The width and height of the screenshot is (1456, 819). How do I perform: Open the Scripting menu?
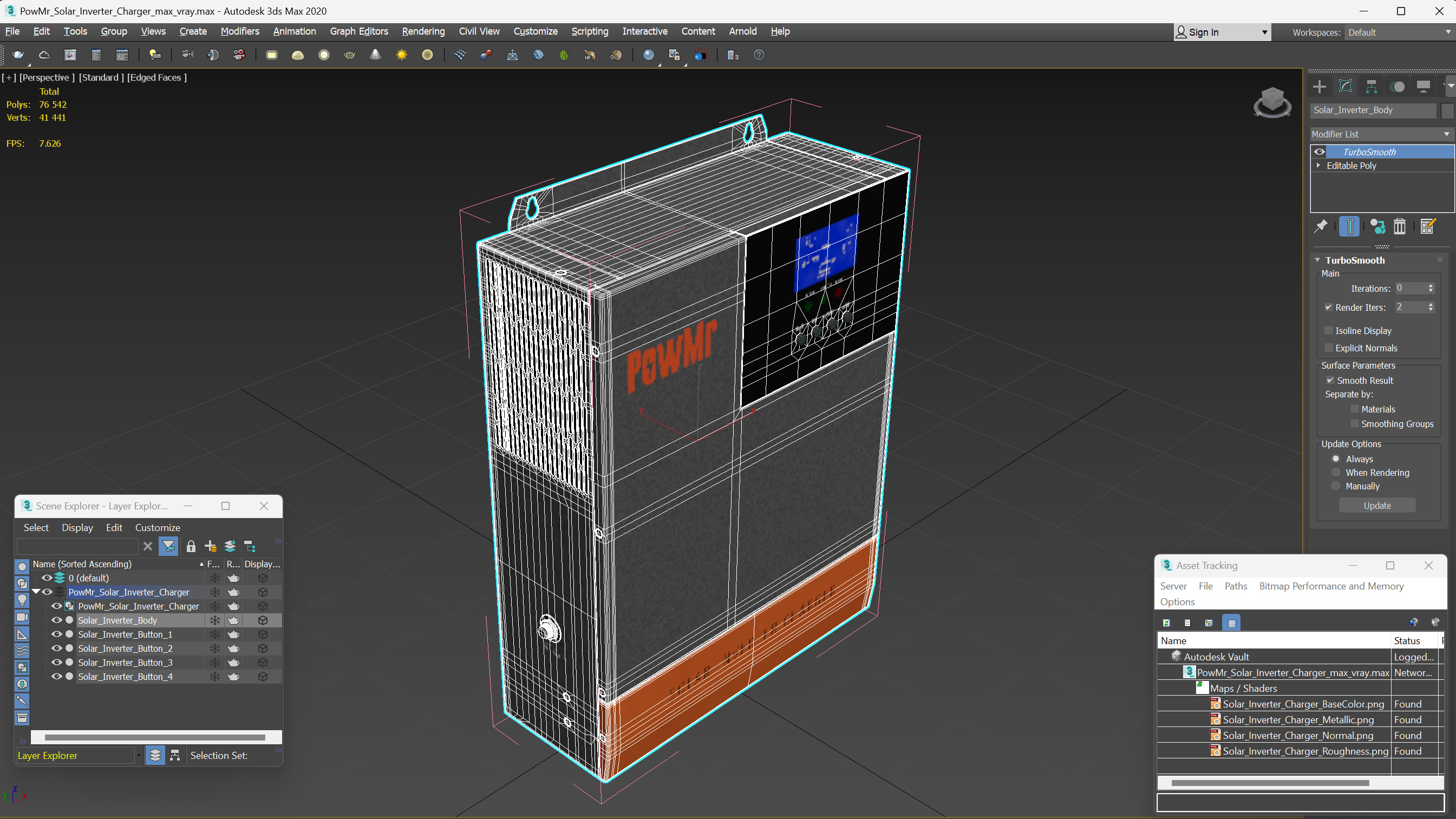click(x=589, y=31)
